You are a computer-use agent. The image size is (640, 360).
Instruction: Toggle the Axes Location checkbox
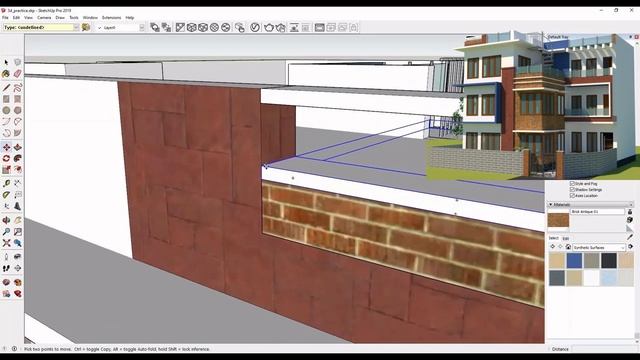click(x=572, y=196)
